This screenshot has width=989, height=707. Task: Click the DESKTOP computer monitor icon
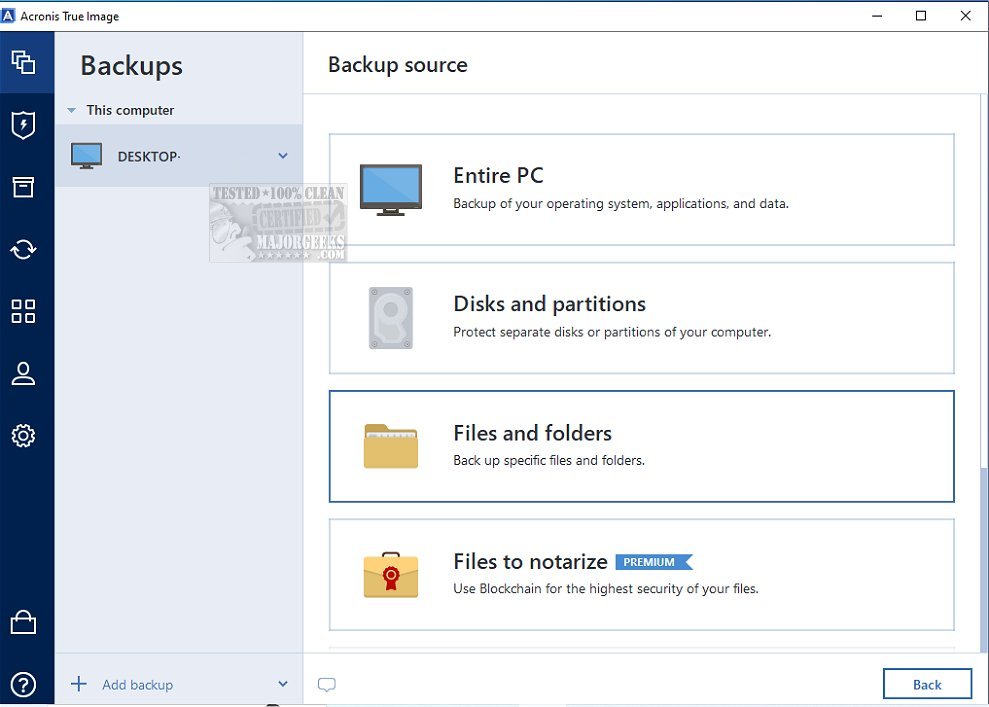86,156
